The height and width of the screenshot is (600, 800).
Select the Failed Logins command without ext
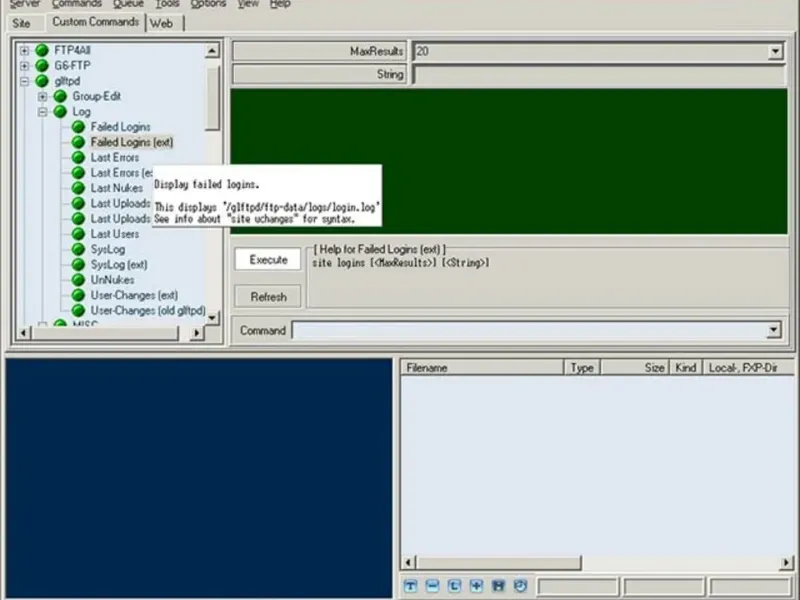point(120,127)
